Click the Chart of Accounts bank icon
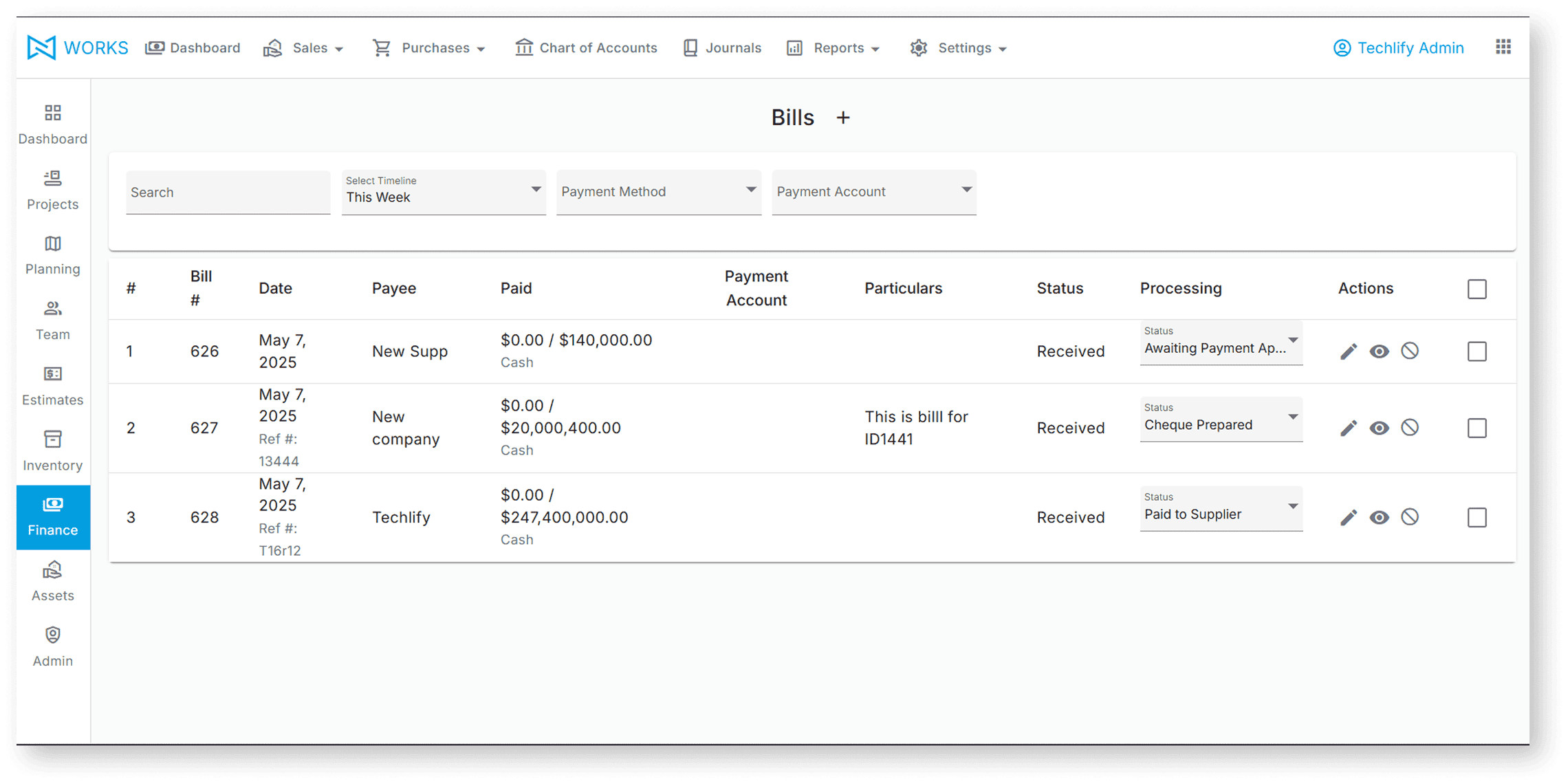Viewport: 1568px width, 784px height. coord(524,47)
